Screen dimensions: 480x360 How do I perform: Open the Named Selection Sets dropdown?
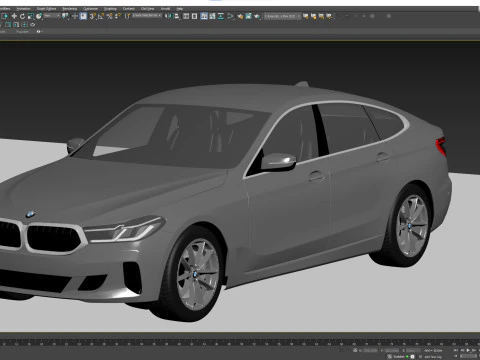pyautogui.click(x=147, y=16)
